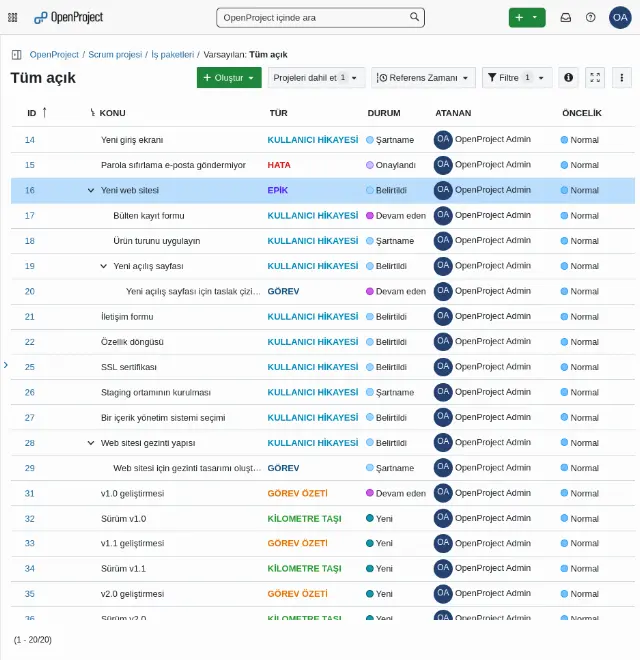Click KİLOMETRE TAŞI type in row 34
Image resolution: width=640 pixels, height=660 pixels.
pyautogui.click(x=304, y=569)
